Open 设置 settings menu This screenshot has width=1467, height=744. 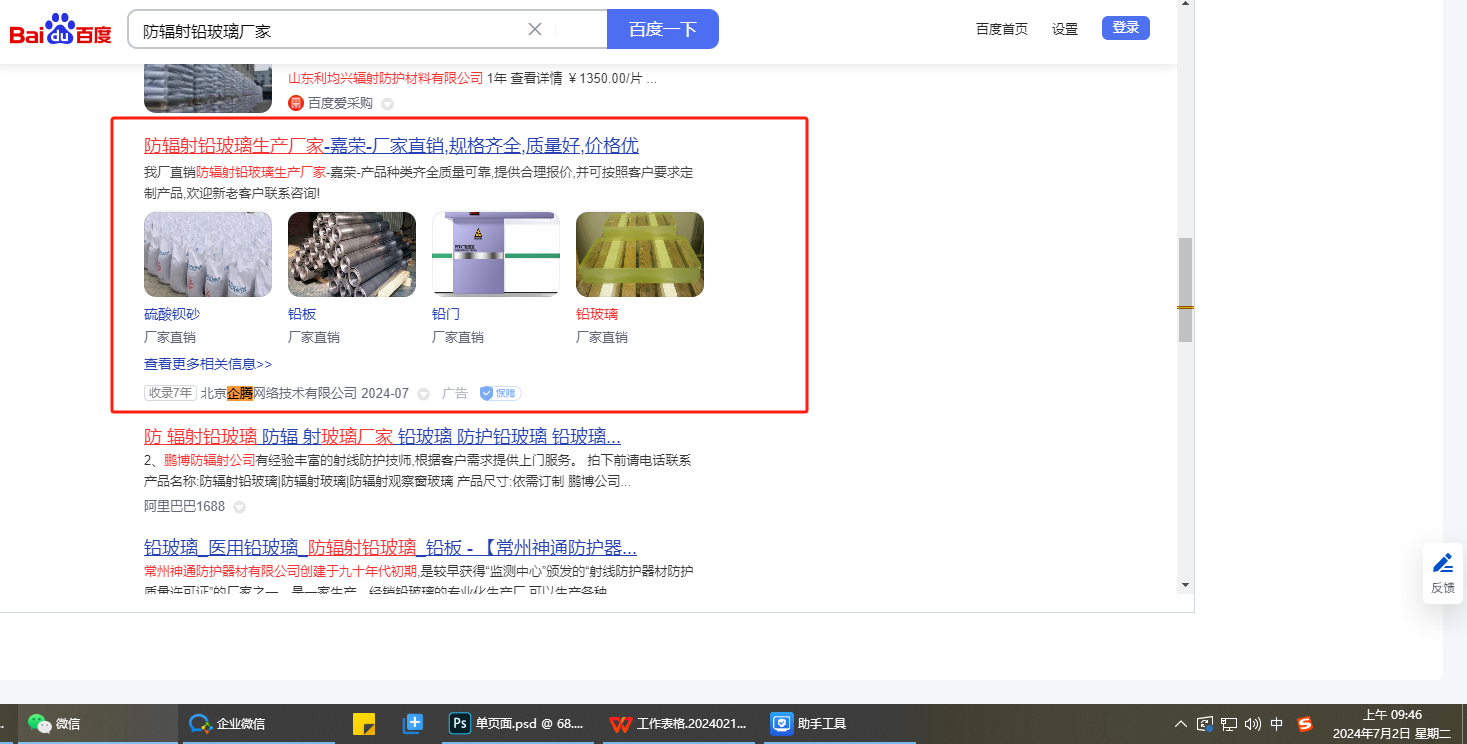pyautogui.click(x=1065, y=29)
